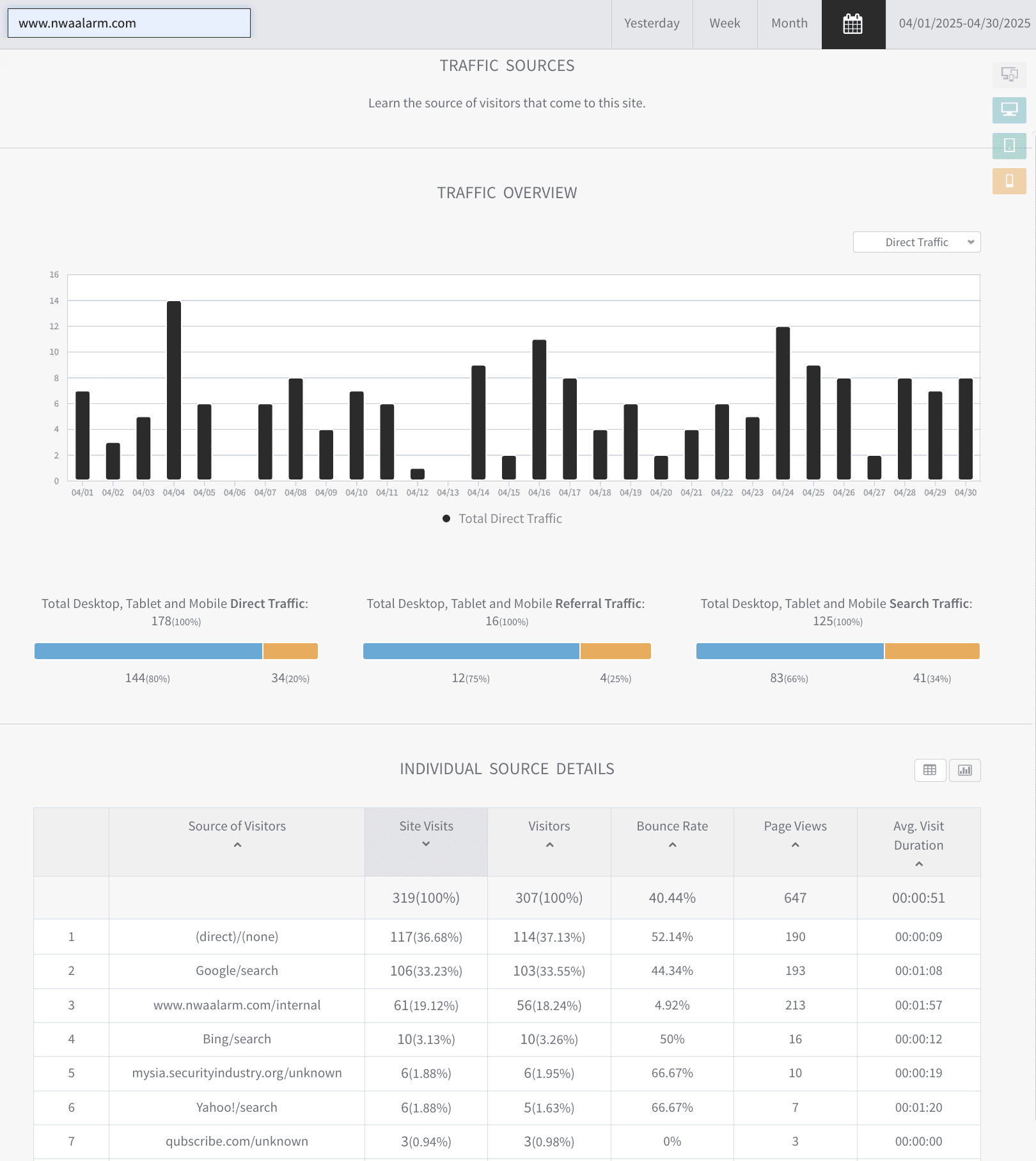Toggle the desktop device filter icon

[1009, 110]
